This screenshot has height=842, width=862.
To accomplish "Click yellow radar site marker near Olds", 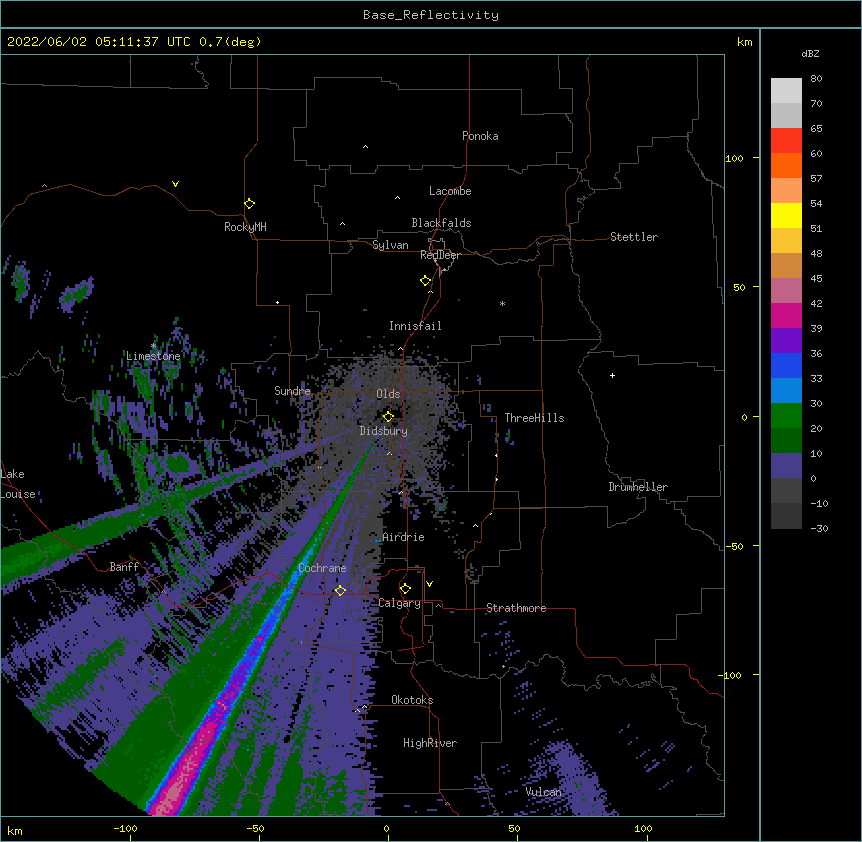I will [x=388, y=416].
